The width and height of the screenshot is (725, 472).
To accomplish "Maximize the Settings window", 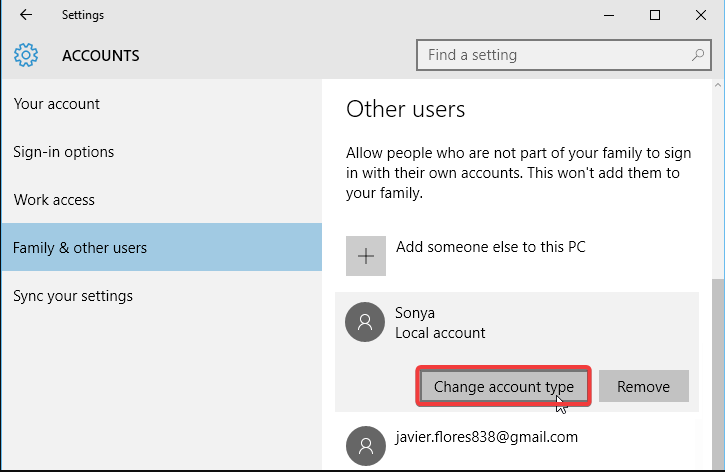I will pos(655,15).
